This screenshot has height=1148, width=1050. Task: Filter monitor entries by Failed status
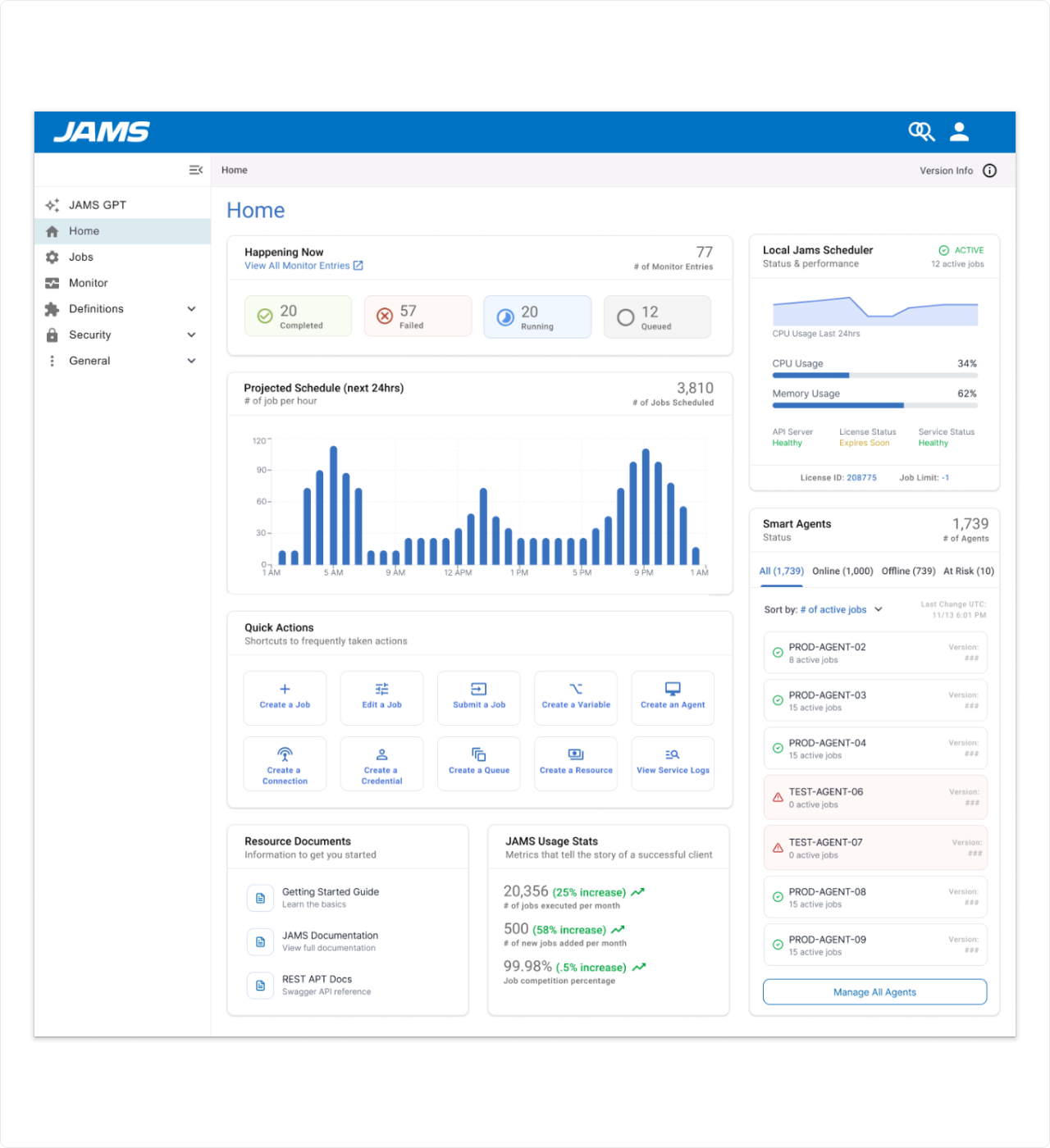click(418, 317)
